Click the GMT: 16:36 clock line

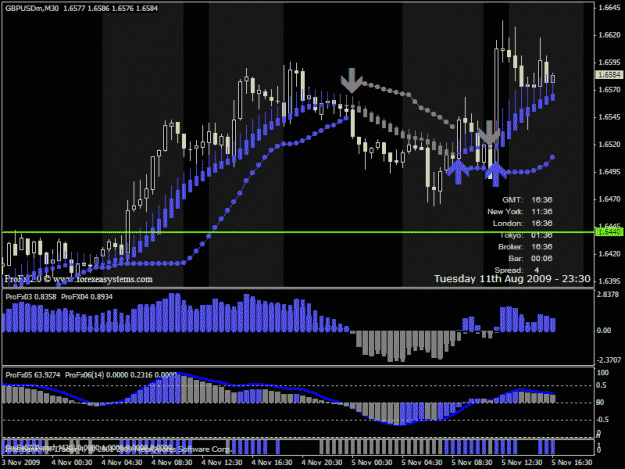pos(527,200)
